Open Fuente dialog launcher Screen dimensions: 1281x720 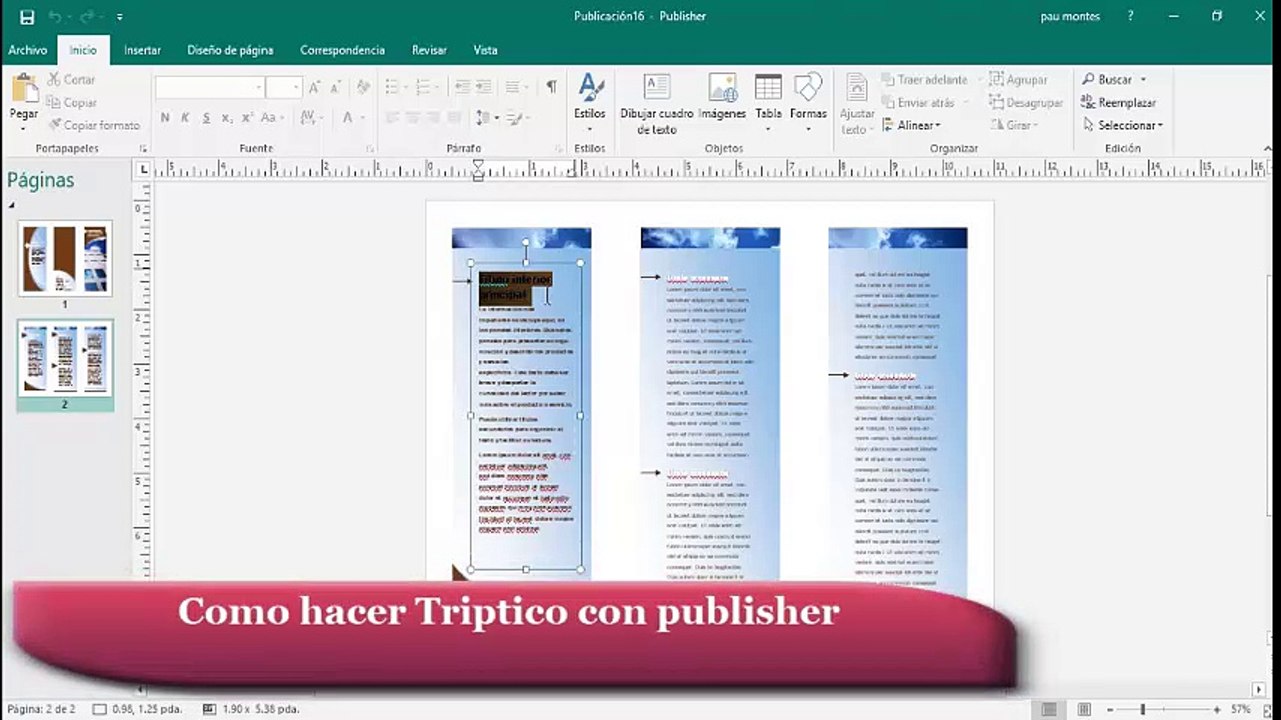point(370,149)
